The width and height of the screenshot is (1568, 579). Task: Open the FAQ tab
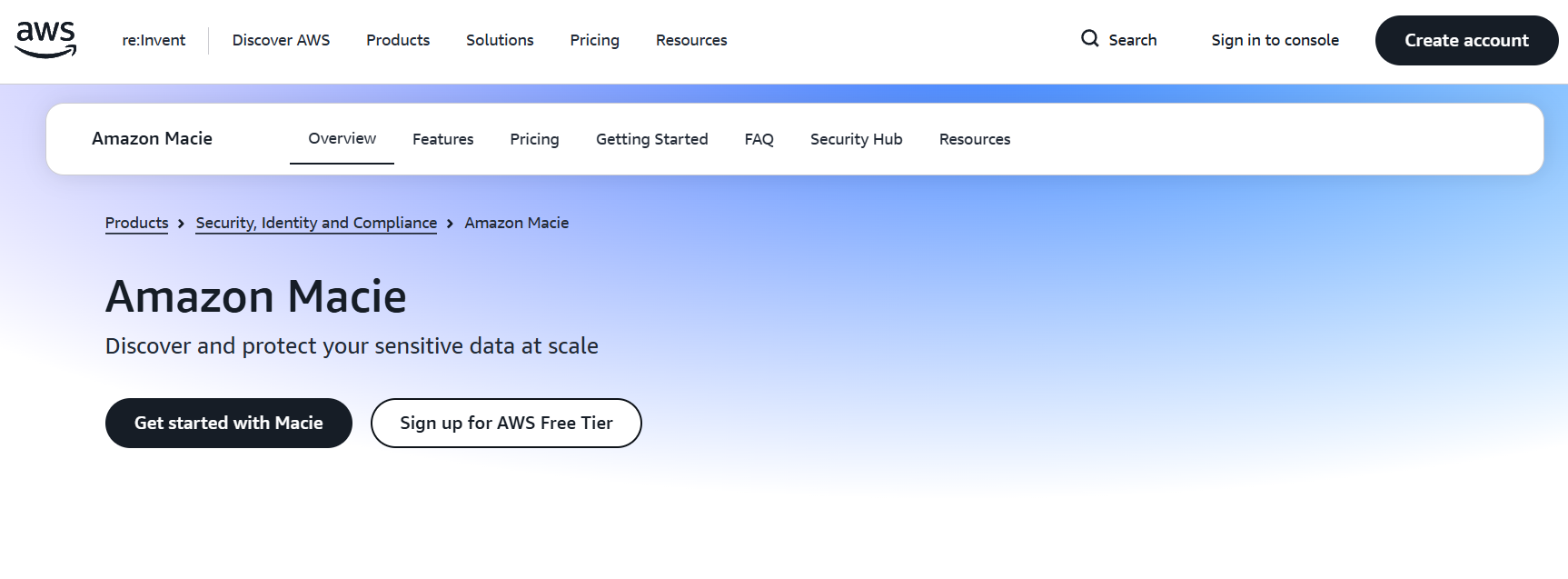tap(759, 139)
